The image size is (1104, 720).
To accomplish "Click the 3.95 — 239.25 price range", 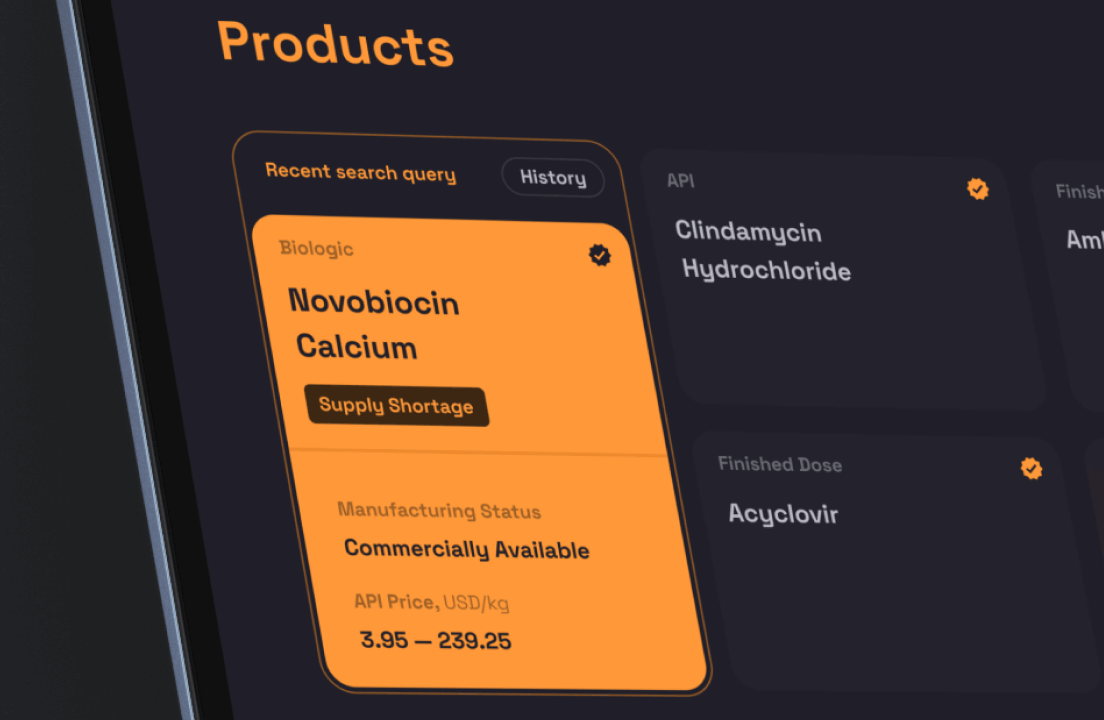I will (x=435, y=640).
